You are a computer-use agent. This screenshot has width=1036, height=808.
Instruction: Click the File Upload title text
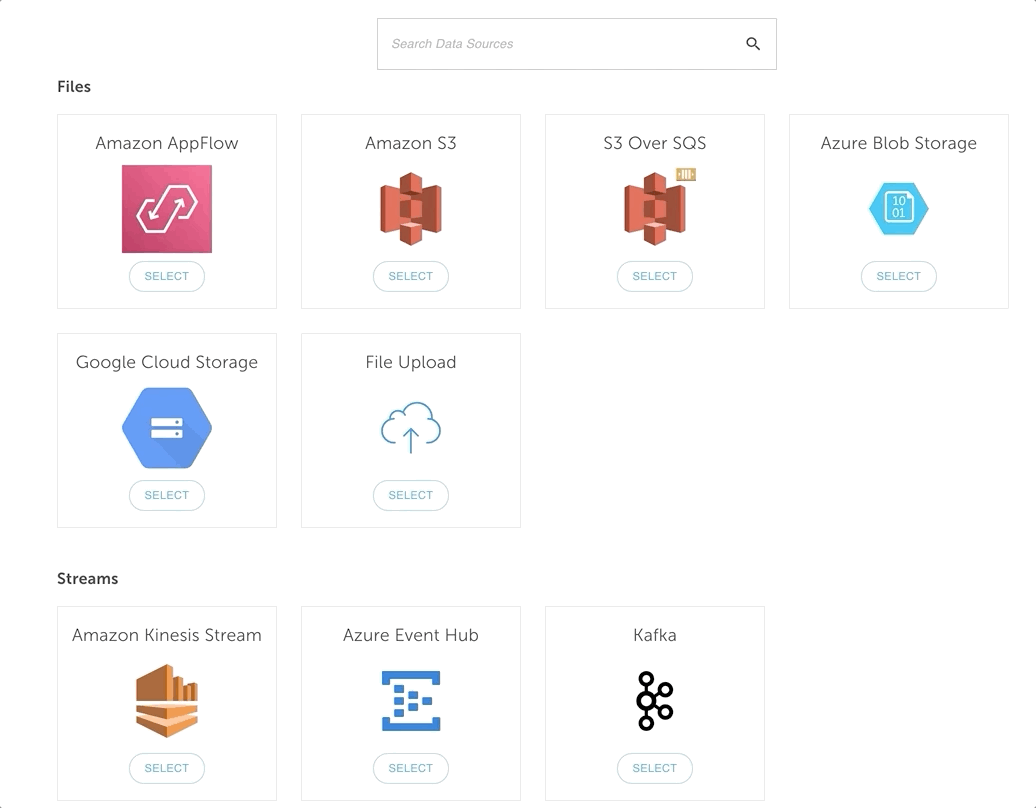[x=410, y=362]
